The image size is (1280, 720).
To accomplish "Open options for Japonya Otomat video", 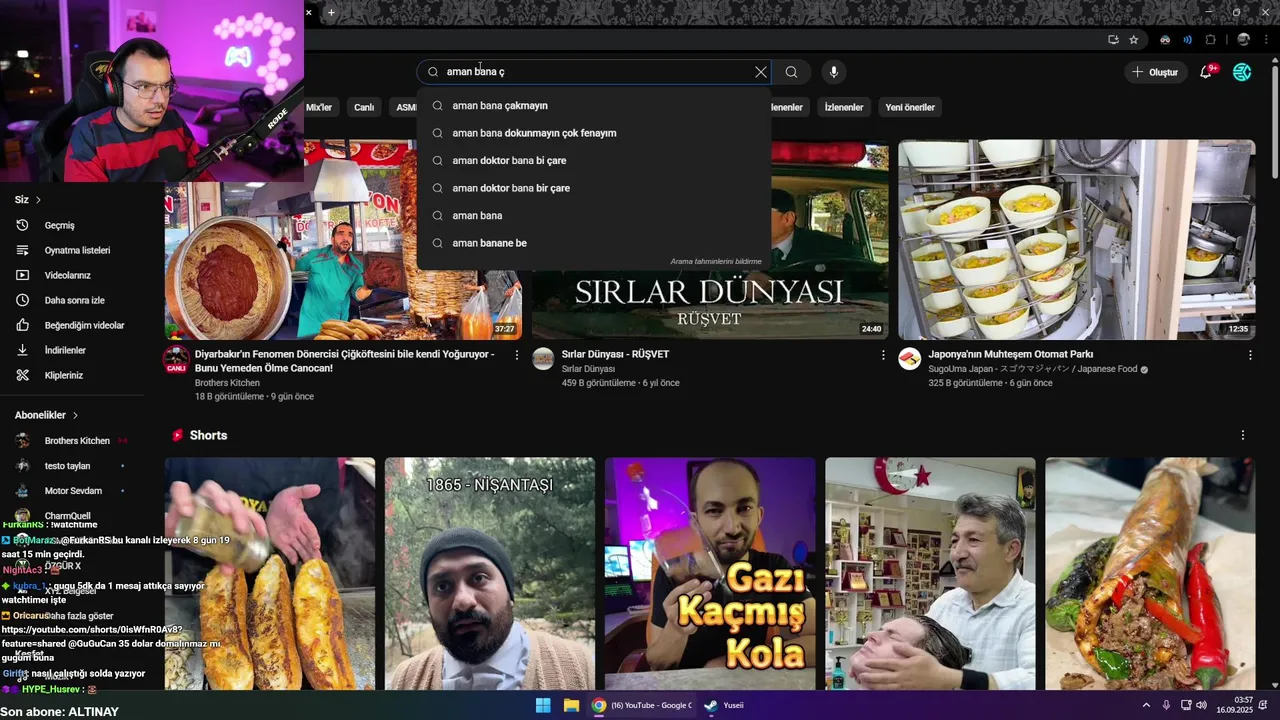I will pos(1250,355).
